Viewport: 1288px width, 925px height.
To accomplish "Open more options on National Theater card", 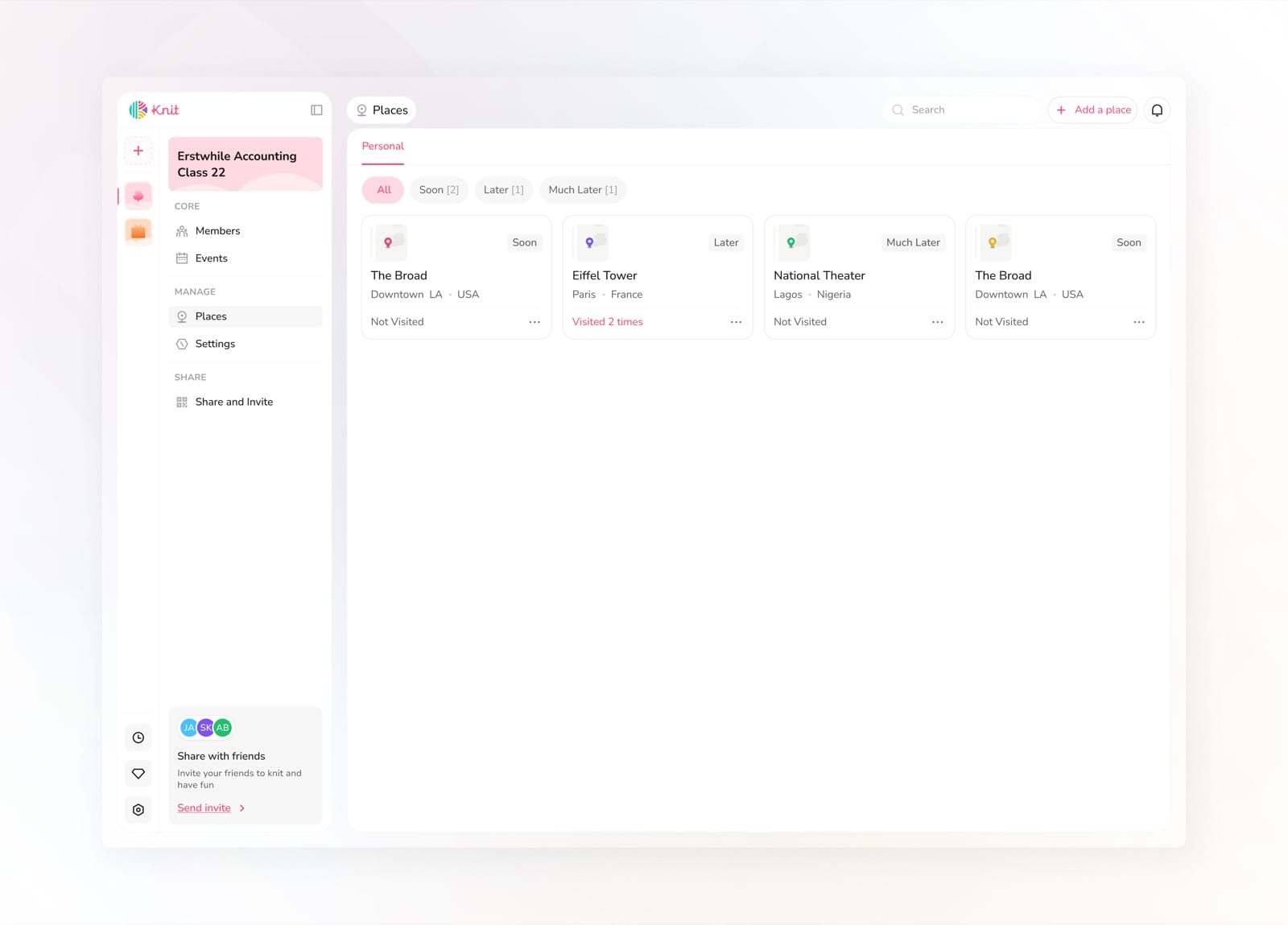I will pos(937,322).
